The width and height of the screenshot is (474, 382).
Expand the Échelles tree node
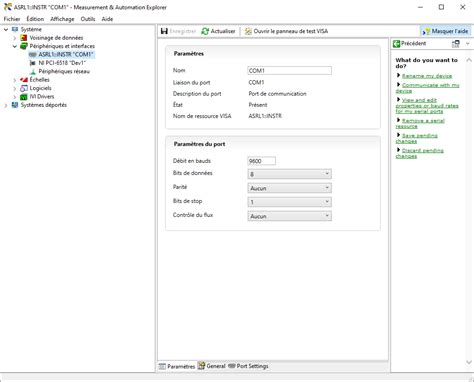pos(15,80)
